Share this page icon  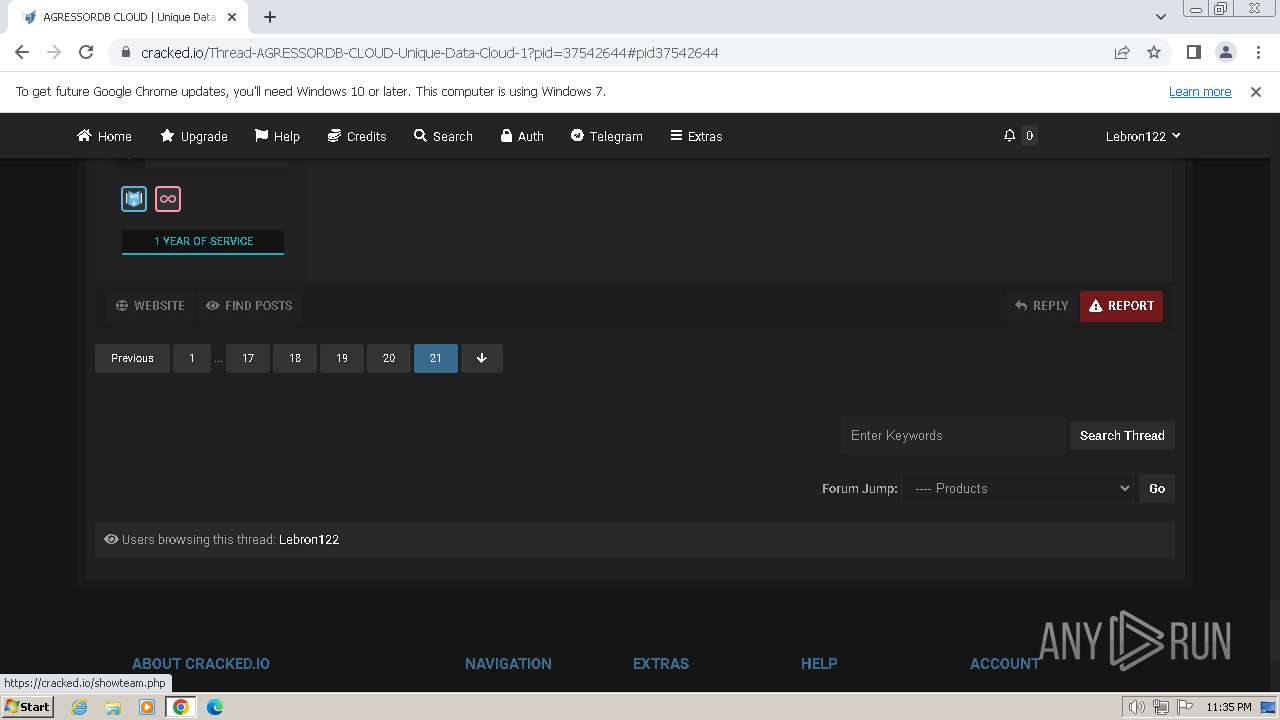point(1122,52)
